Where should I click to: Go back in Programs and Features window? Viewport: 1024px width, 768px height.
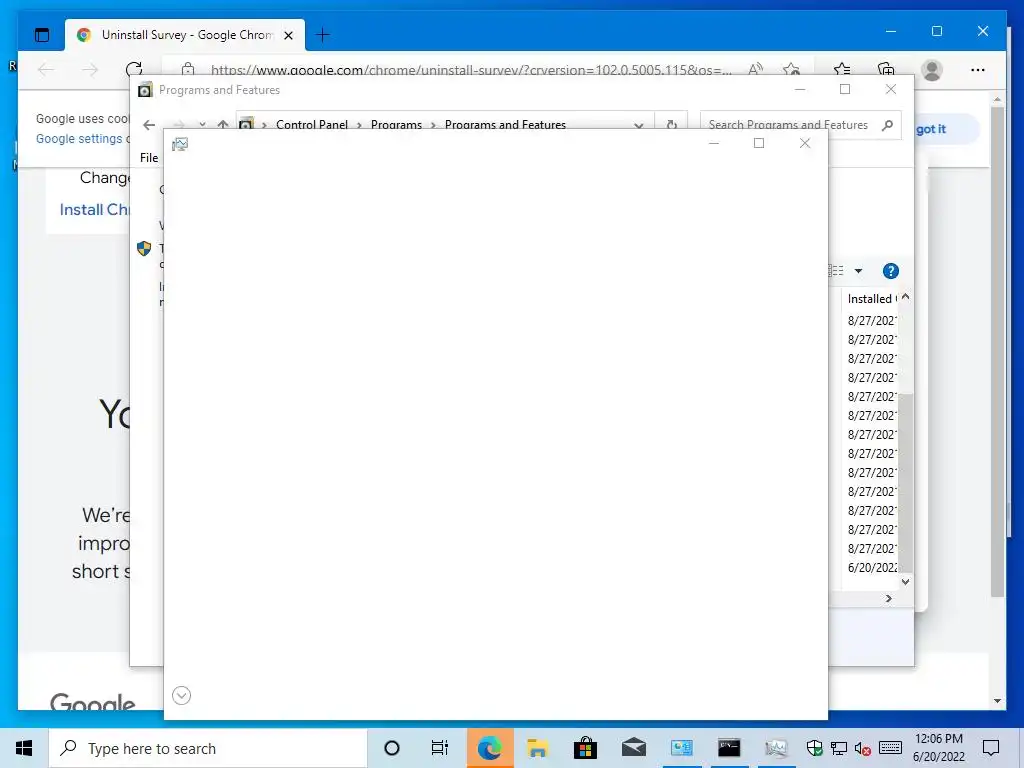coord(149,125)
